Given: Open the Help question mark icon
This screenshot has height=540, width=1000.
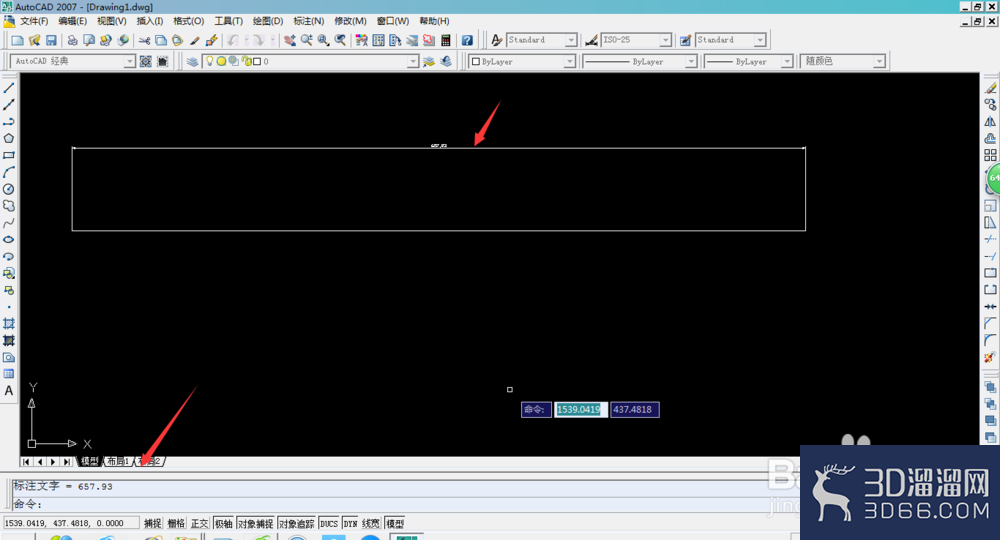Looking at the screenshot, I should [467, 40].
